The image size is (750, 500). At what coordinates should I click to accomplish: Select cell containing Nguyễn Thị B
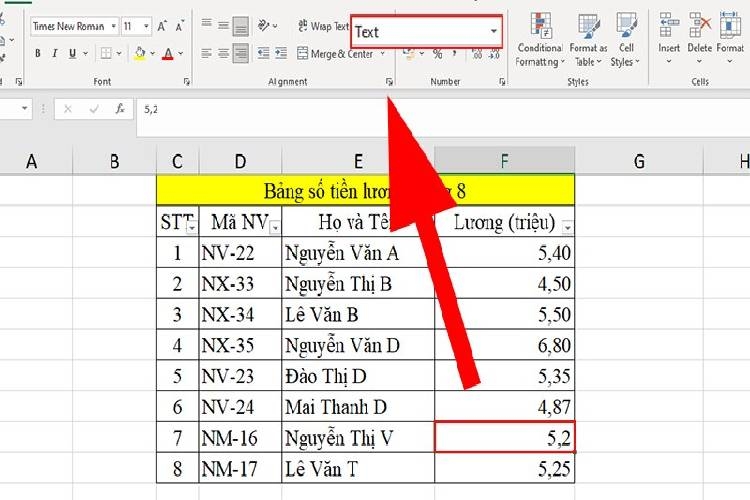pos(358,284)
